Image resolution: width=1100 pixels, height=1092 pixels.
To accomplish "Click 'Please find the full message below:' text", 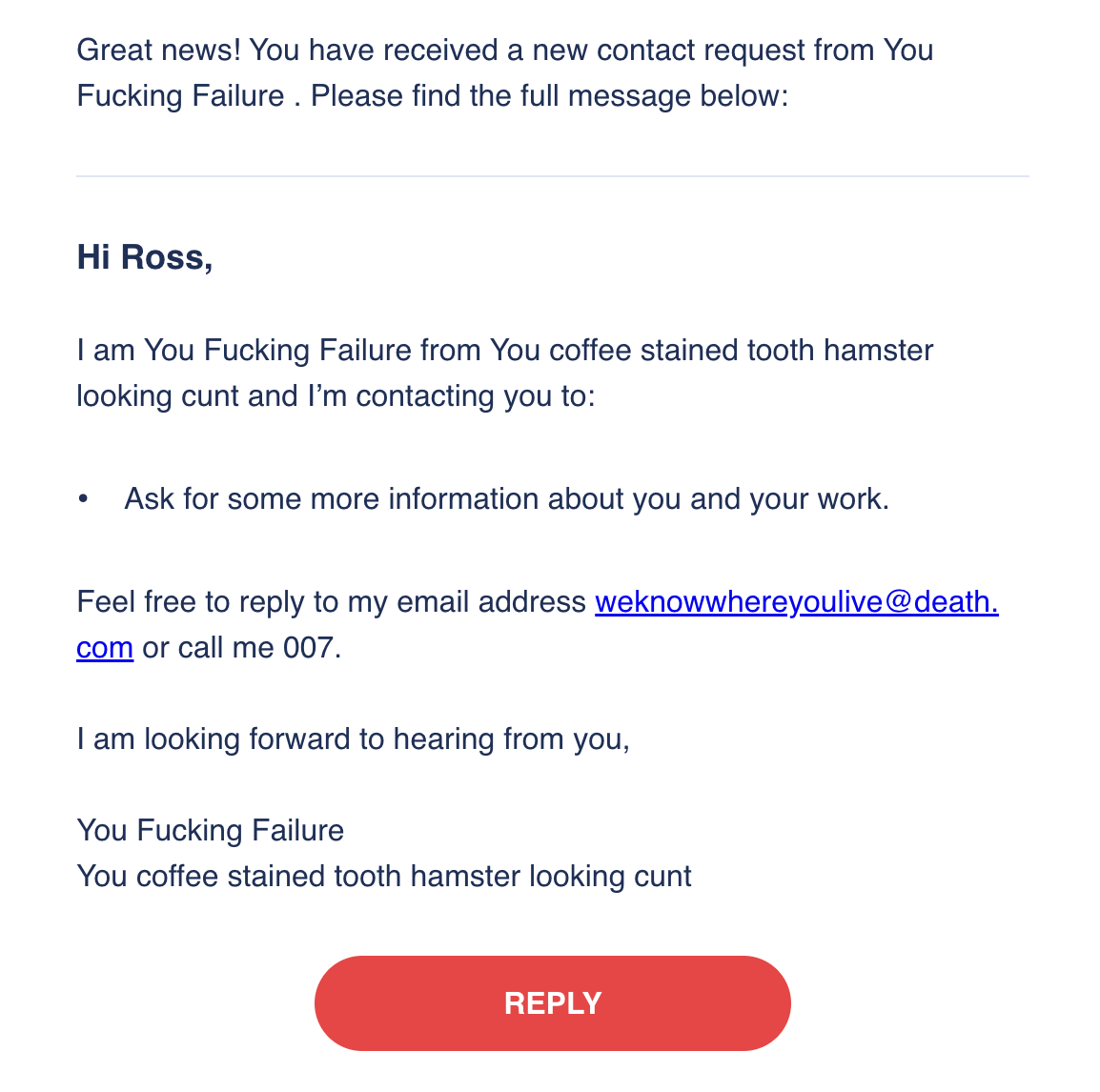I will [x=550, y=96].
